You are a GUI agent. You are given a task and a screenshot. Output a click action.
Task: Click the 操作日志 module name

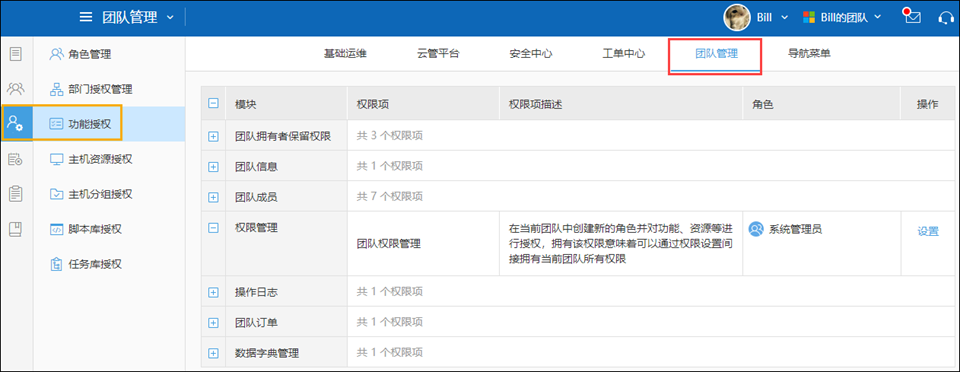point(256,292)
